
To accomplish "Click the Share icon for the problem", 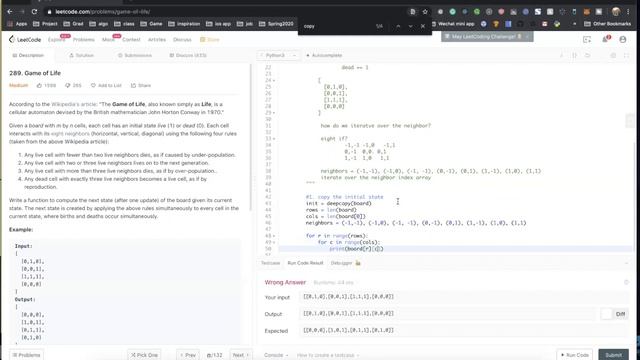I will (141, 85).
